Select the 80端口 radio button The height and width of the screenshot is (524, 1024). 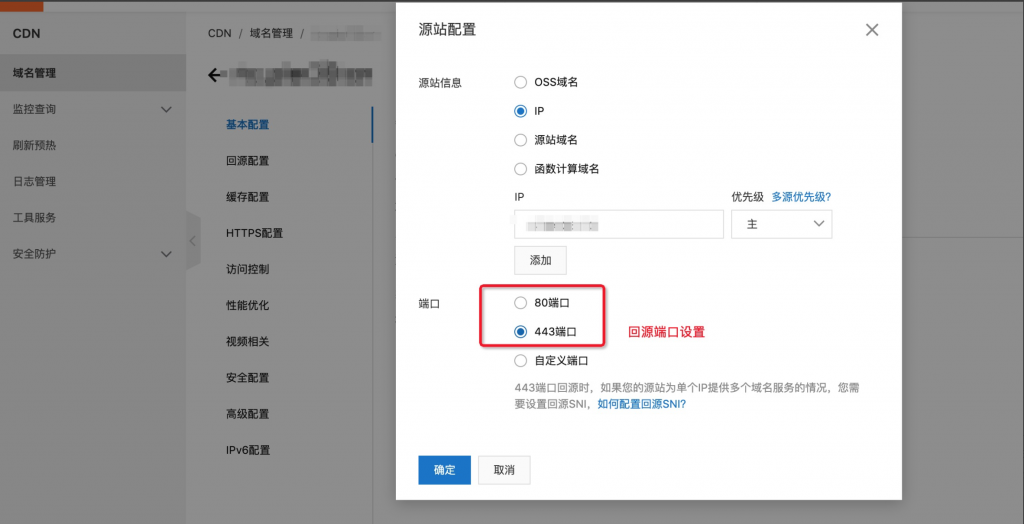[520, 303]
